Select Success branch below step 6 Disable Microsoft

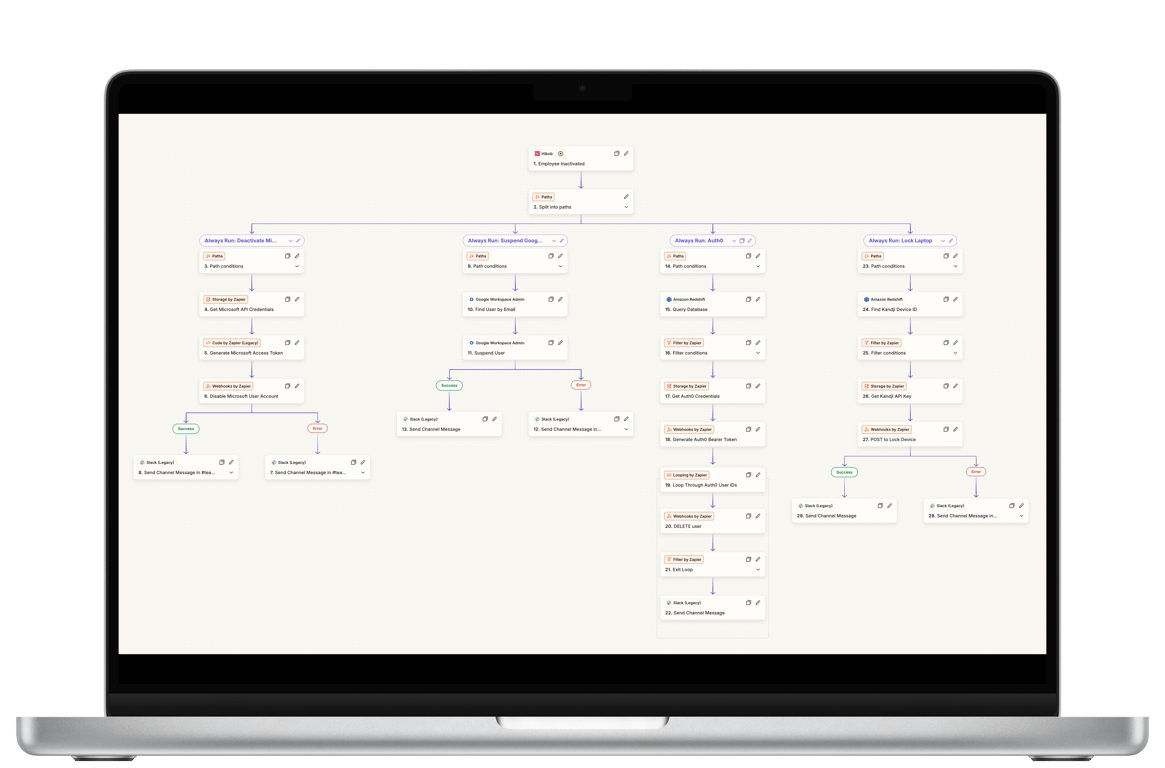point(186,429)
